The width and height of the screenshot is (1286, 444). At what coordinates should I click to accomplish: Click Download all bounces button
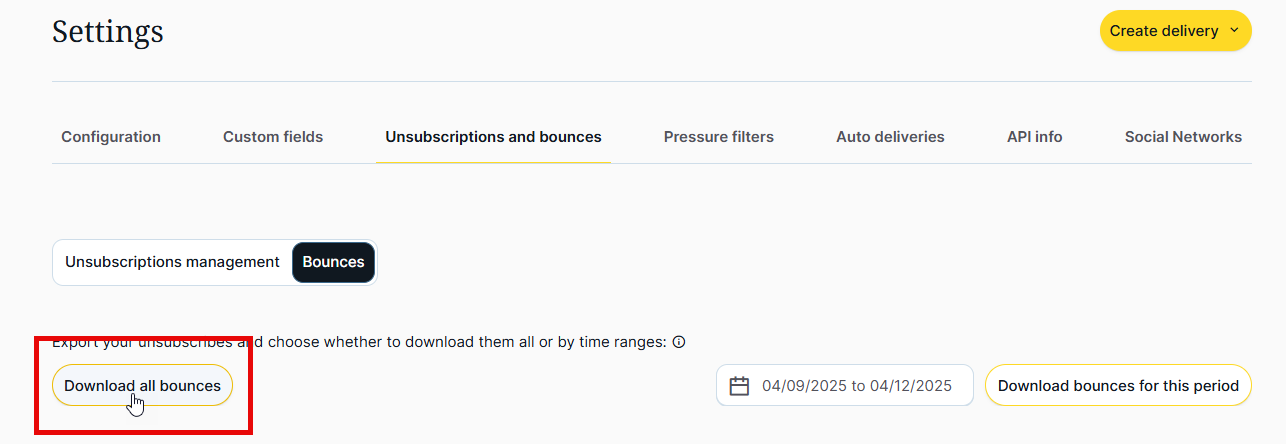(x=142, y=386)
